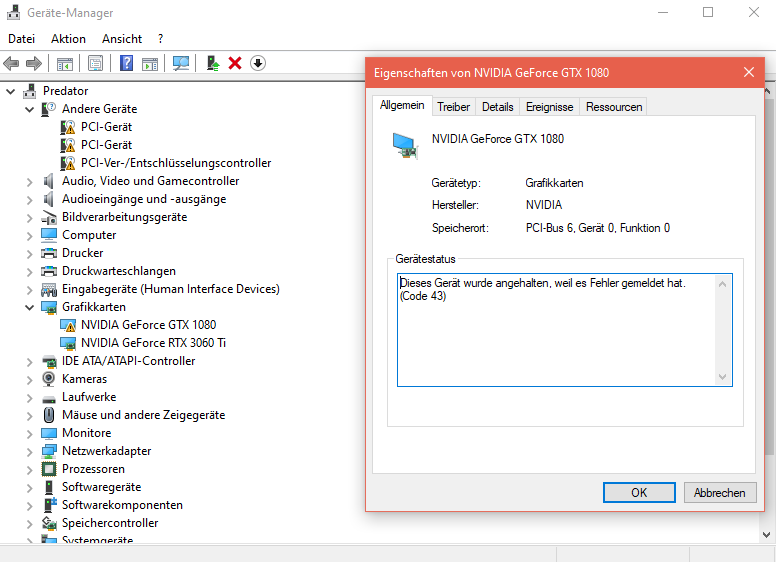776x562 pixels.
Task: Click the Speichercontroller icon
Action: [48, 523]
